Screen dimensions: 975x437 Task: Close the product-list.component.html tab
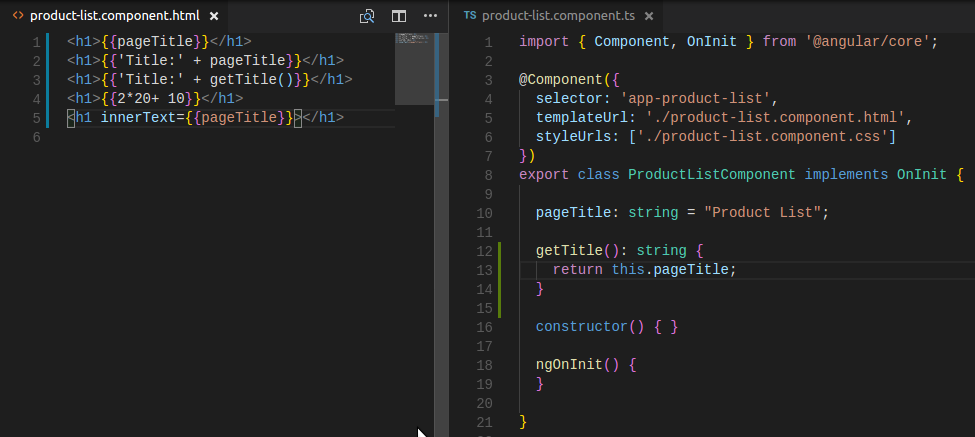(x=213, y=16)
